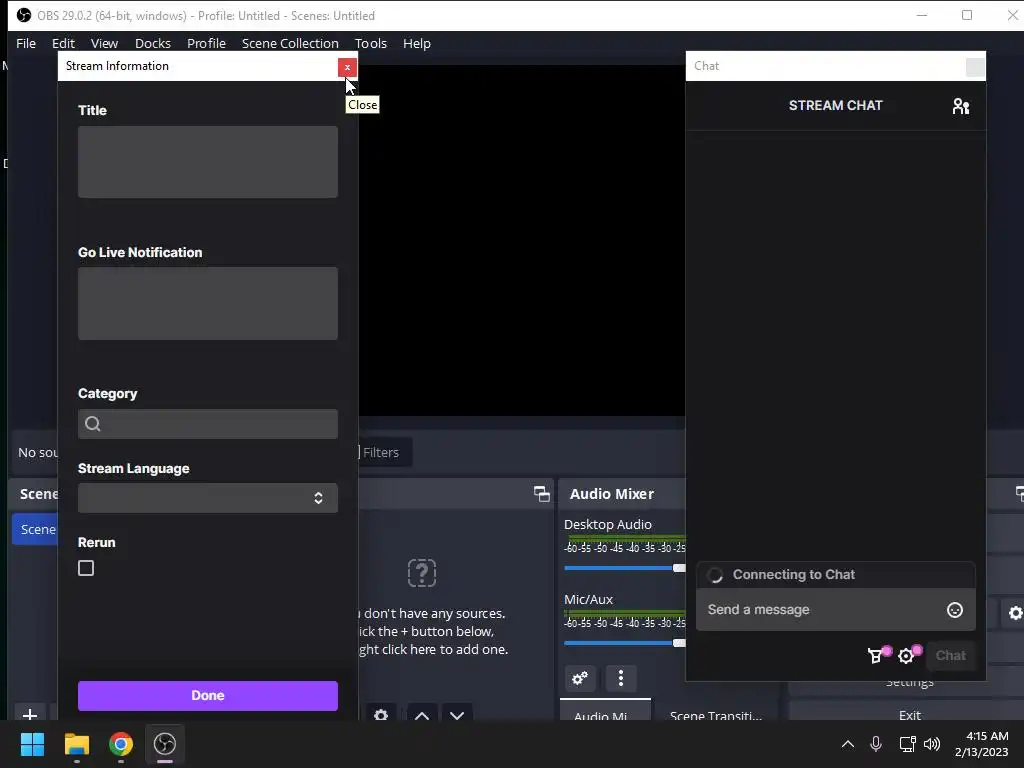Open the Tools menu
Screen dimensions: 1024x768
pos(371,44)
